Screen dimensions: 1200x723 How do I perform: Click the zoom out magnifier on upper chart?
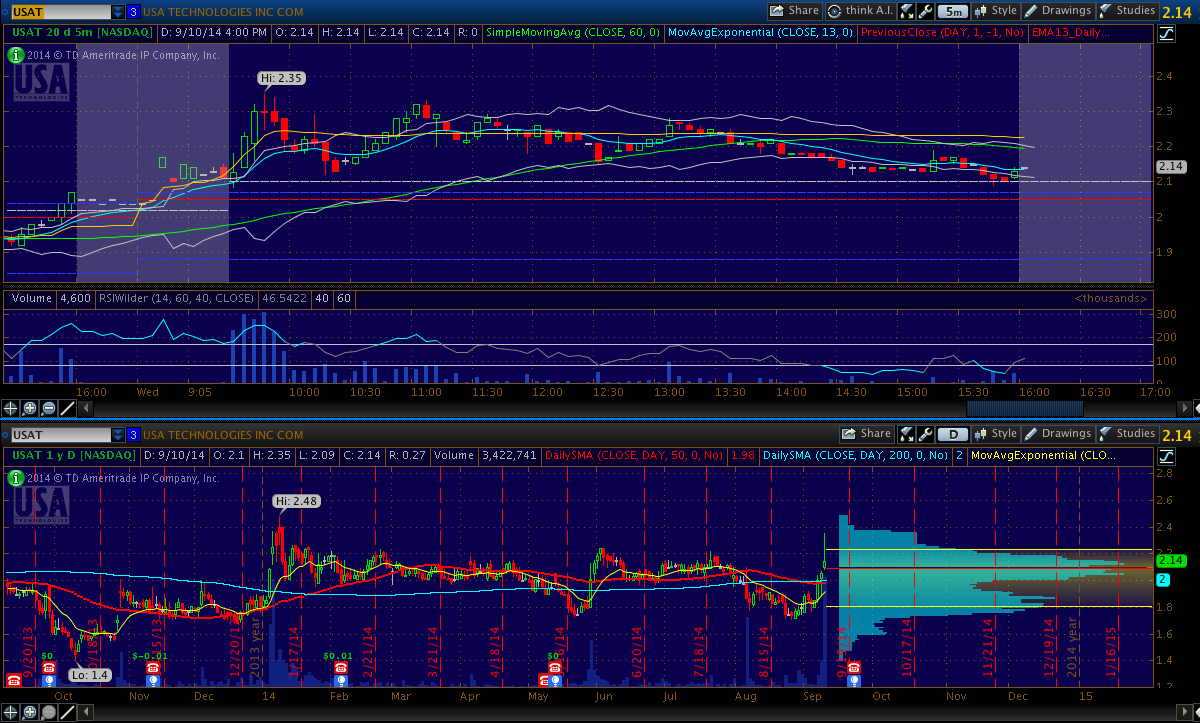(49, 408)
